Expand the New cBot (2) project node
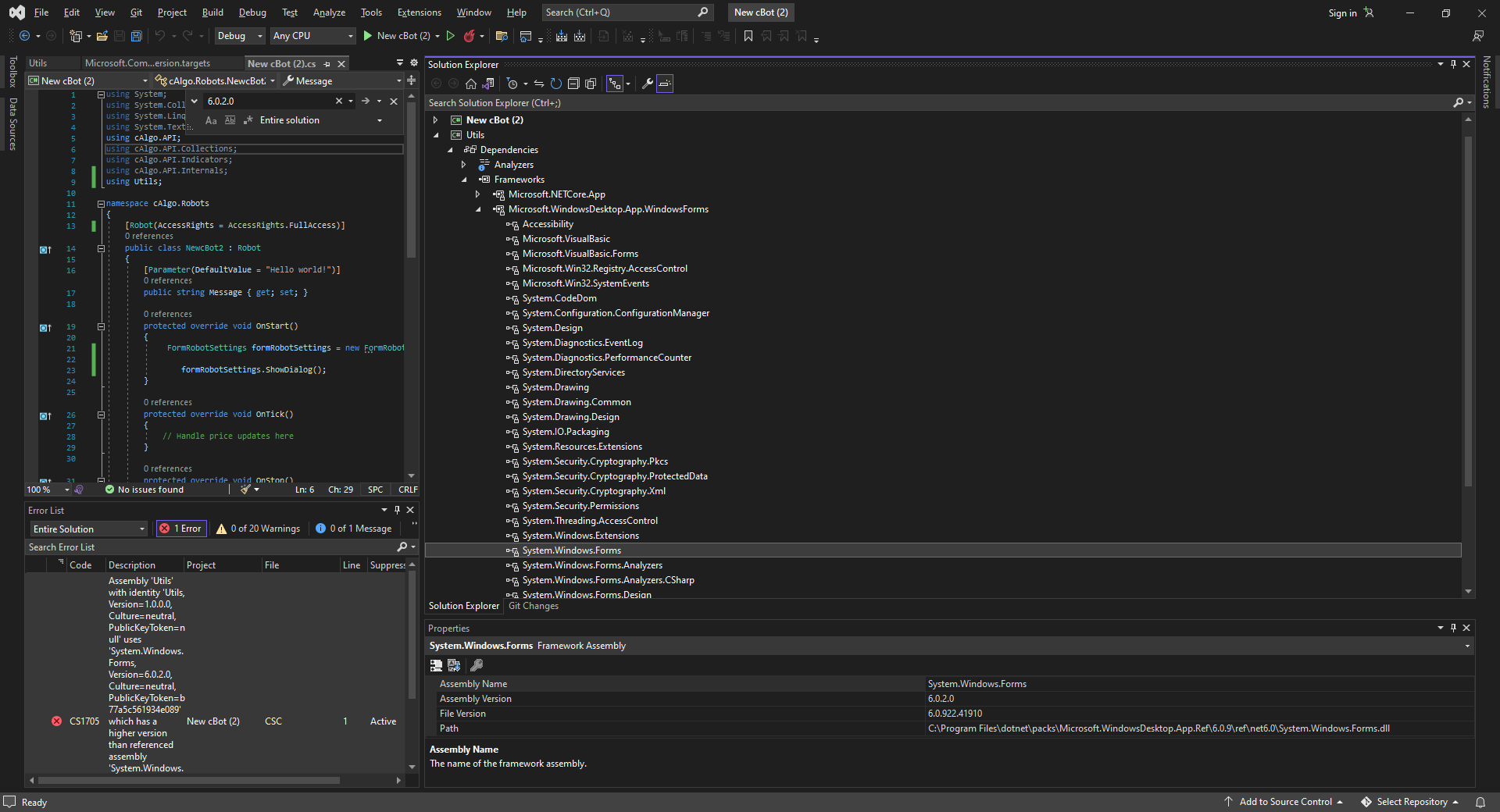The image size is (1500, 812). 436,120
